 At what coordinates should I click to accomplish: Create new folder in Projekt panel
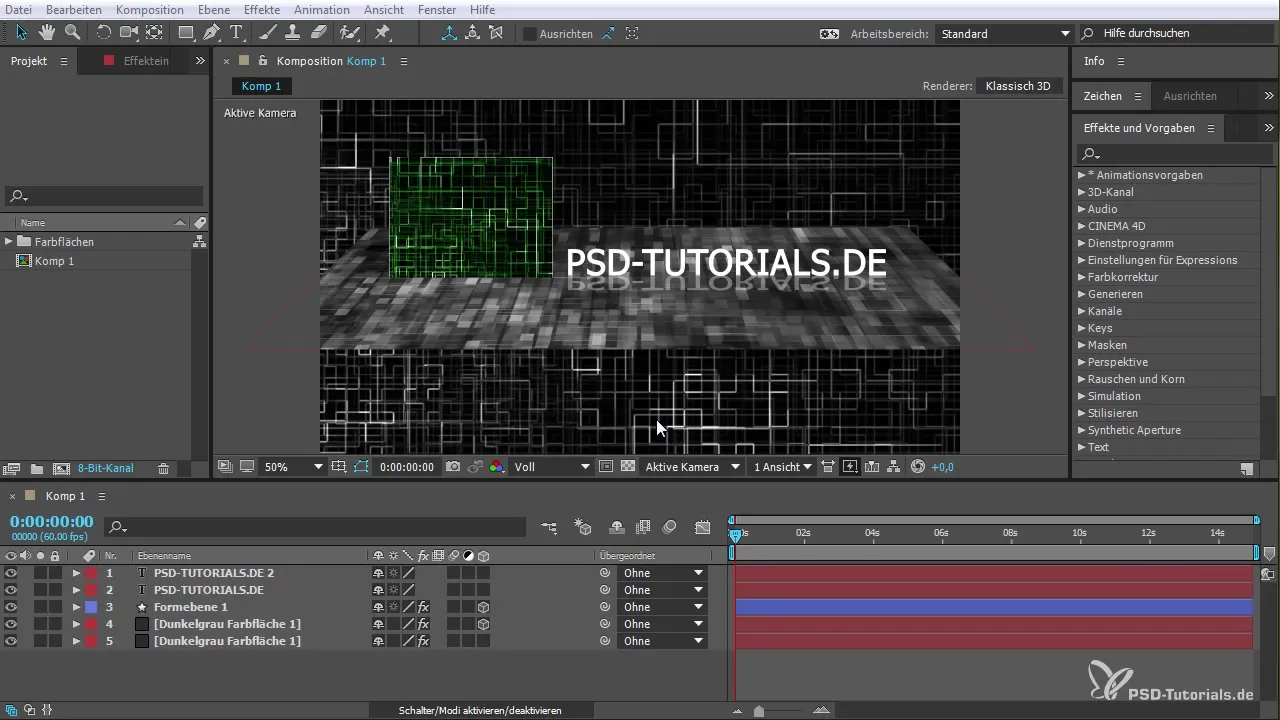click(x=37, y=468)
